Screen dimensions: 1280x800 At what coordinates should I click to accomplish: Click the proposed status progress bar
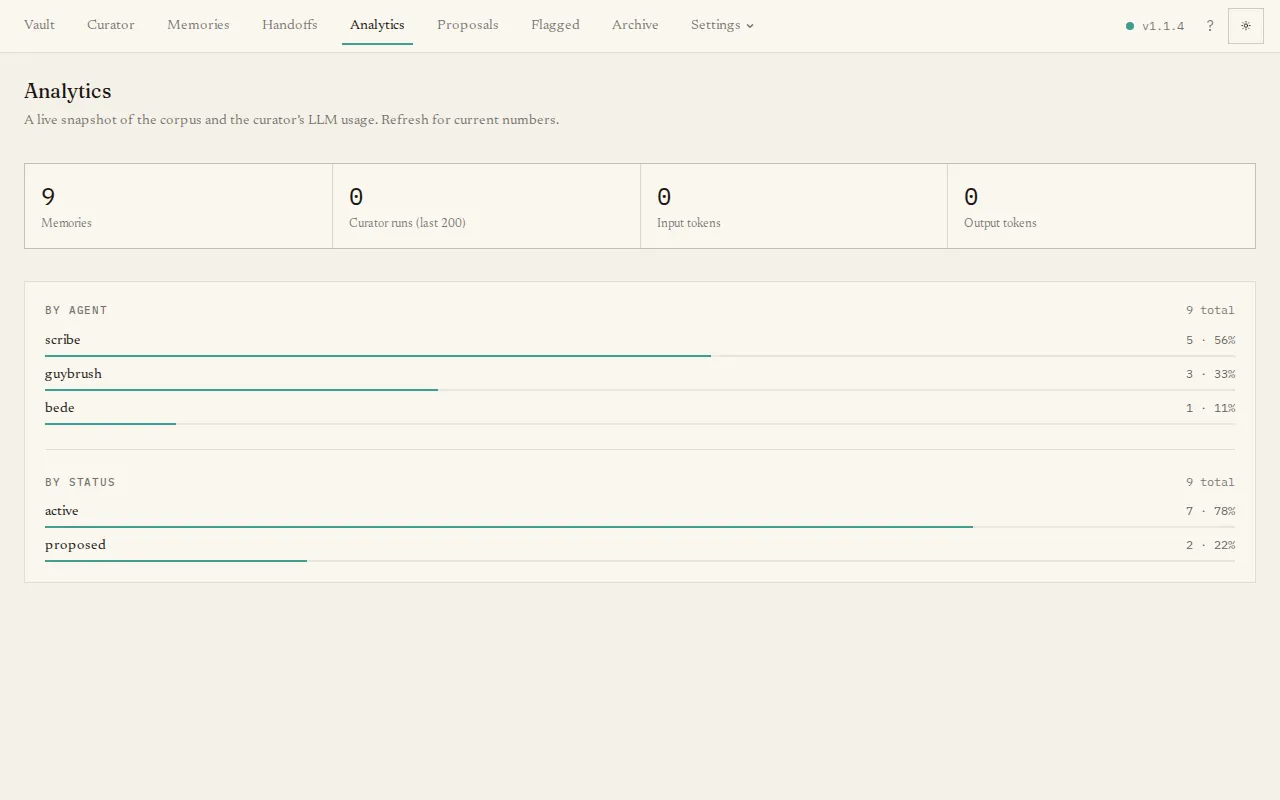point(640,560)
